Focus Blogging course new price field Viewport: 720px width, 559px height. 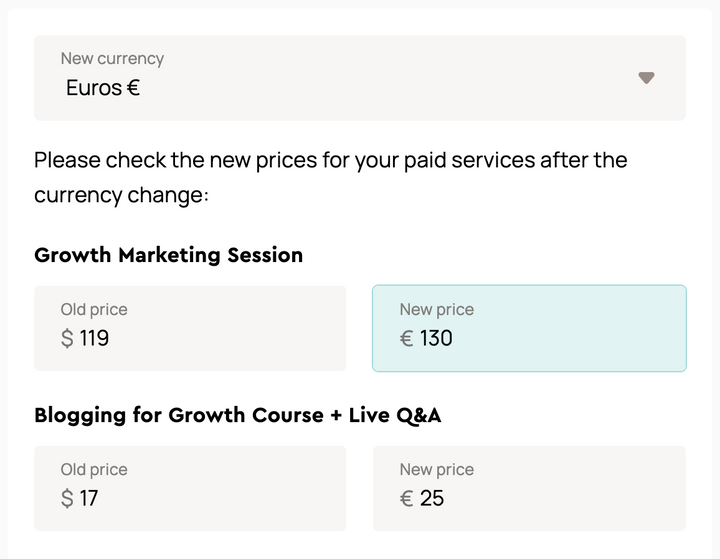click(529, 488)
